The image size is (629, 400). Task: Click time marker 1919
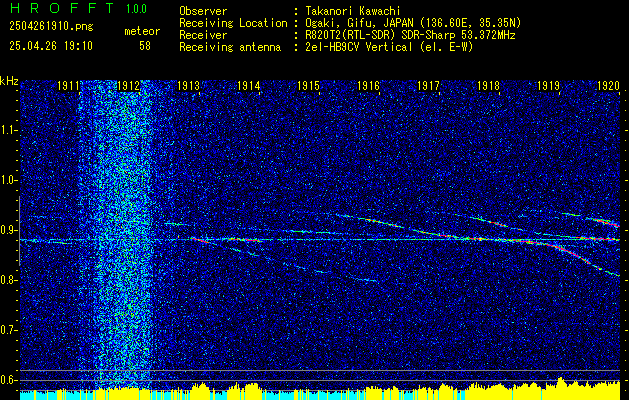(548, 85)
